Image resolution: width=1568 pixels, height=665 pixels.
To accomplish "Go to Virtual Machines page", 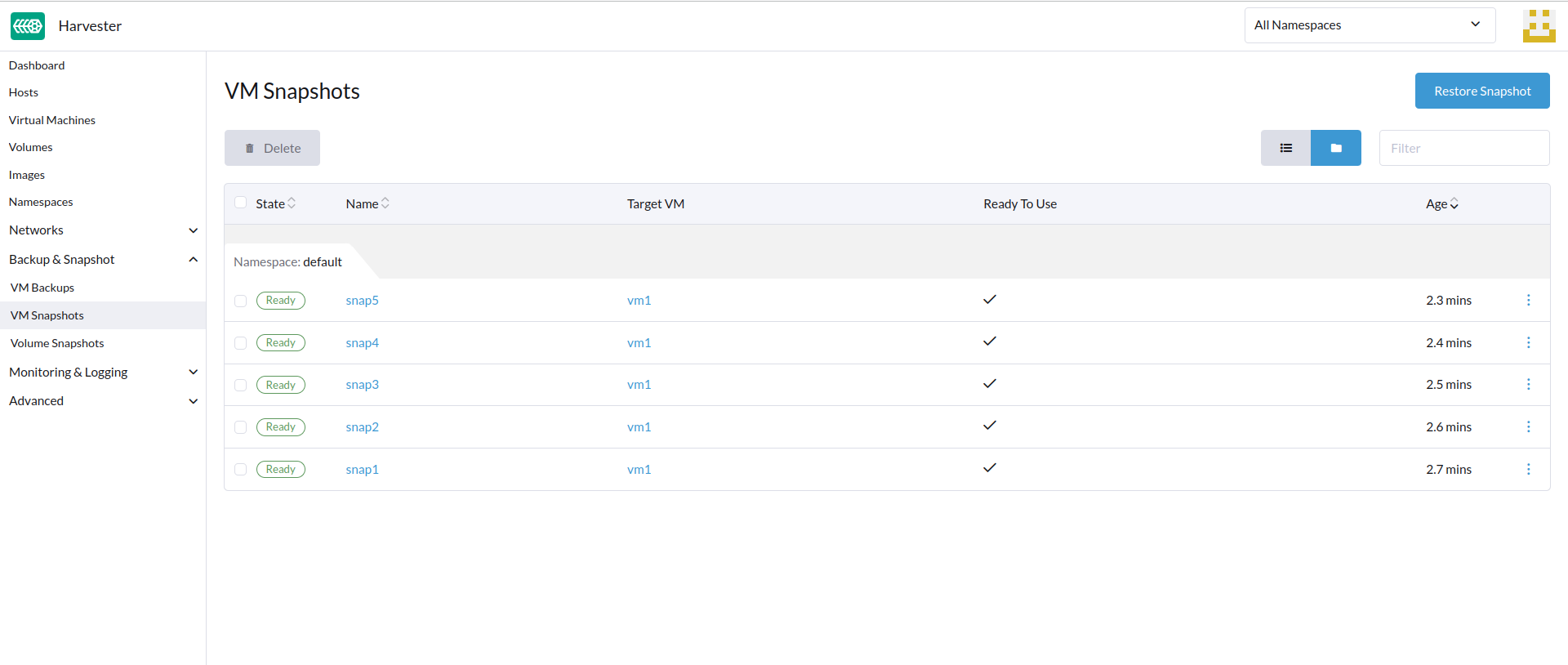I will (x=52, y=120).
